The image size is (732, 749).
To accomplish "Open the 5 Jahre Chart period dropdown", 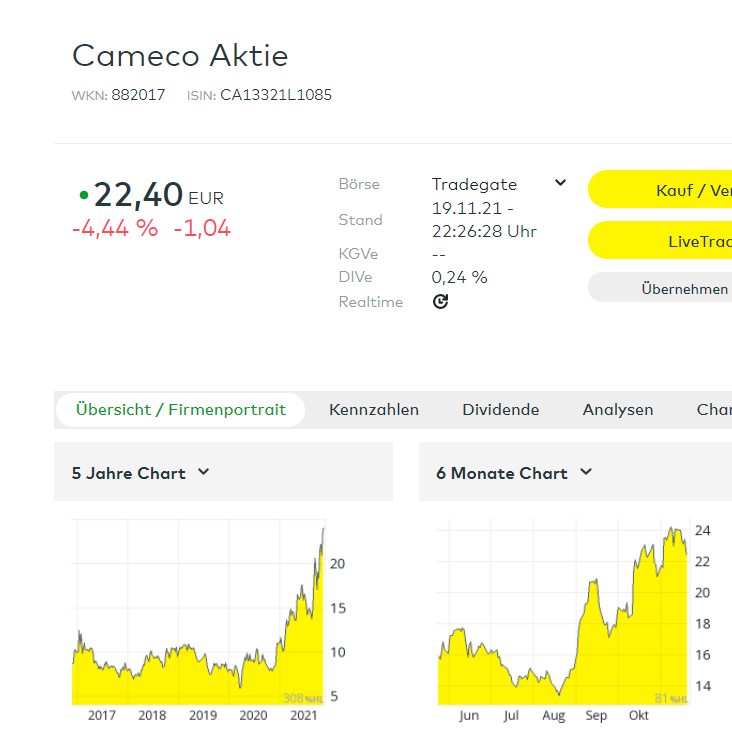I will click(x=204, y=472).
